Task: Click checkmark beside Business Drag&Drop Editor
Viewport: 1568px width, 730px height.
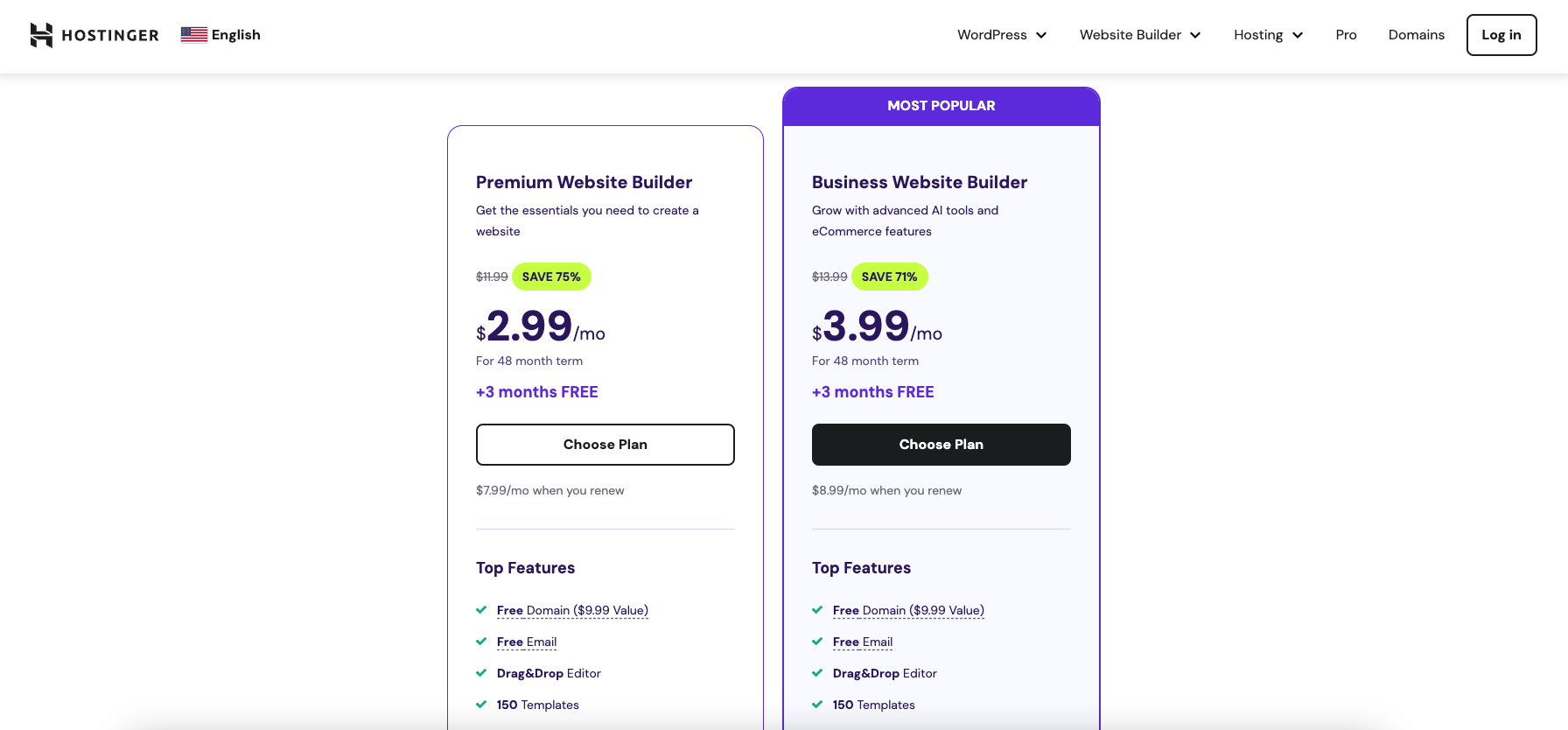Action: click(817, 673)
